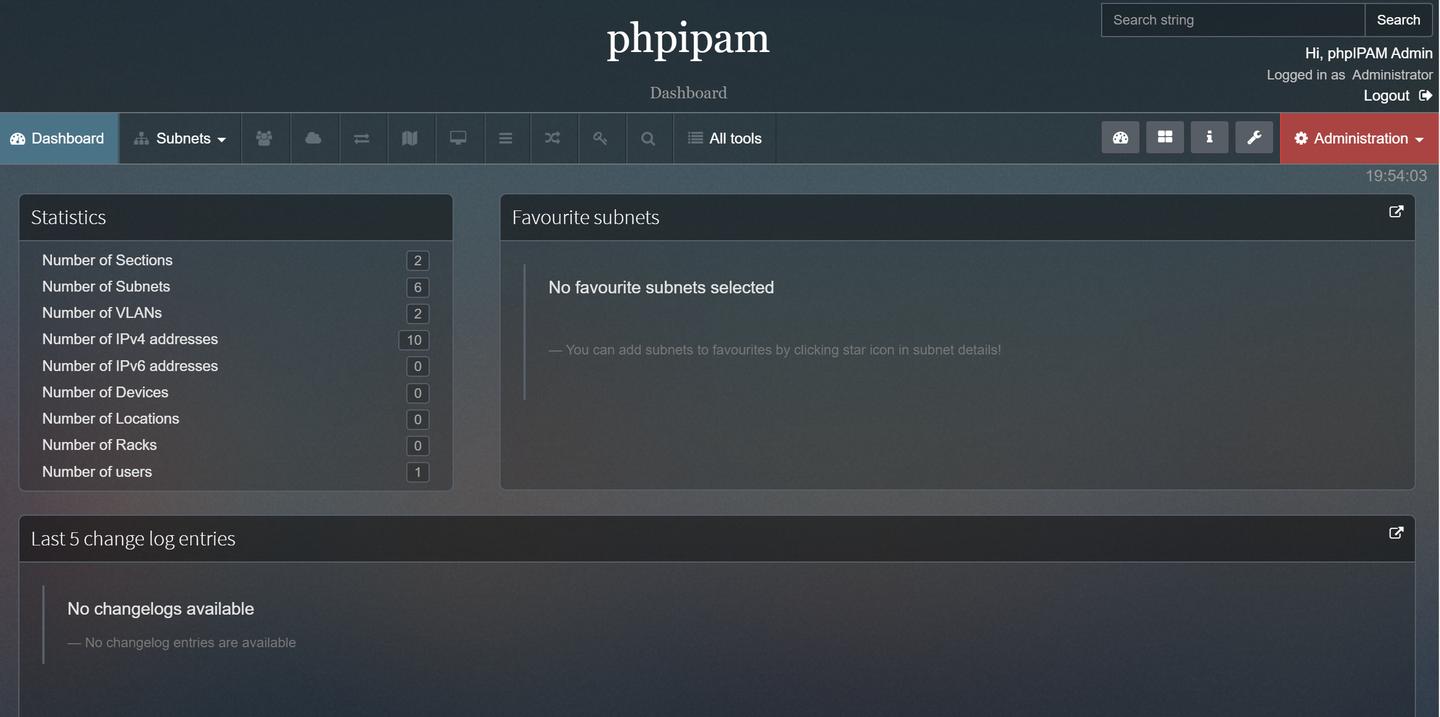Viewport: 1440px width, 717px height.
Task: Click the cloud icon in the navigation bar
Action: click(x=314, y=138)
